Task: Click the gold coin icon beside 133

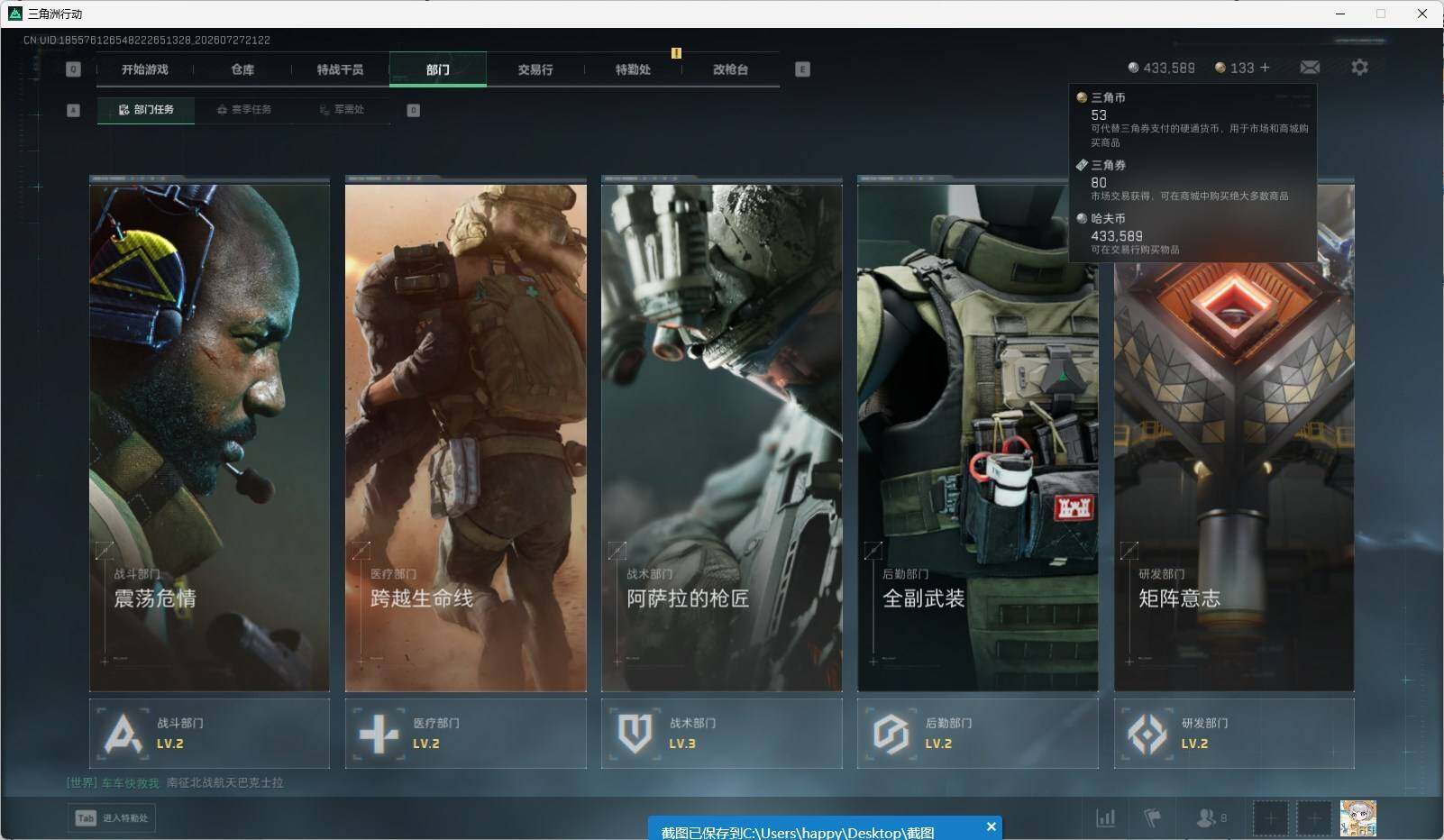Action: (1220, 68)
